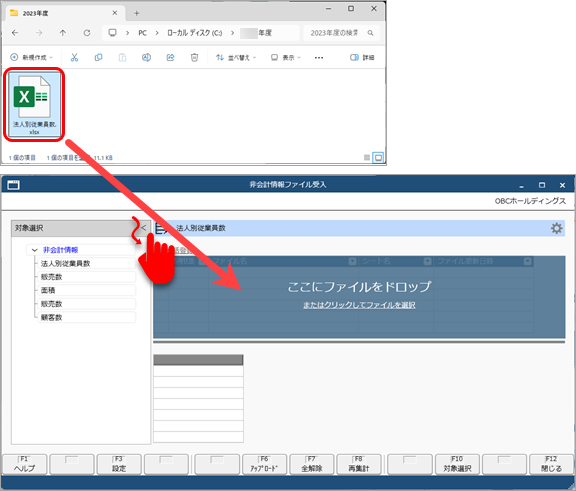Click the 年度 folder breadcrumb

pyautogui.click(x=256, y=33)
